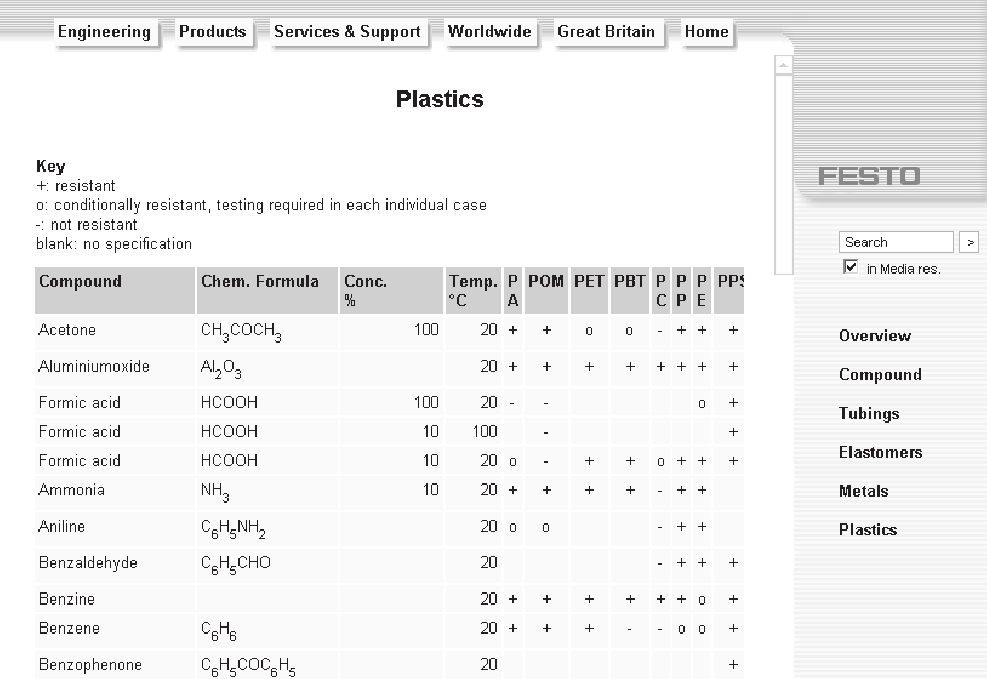Click the scrollbar up arrow
The width and height of the screenshot is (987, 679).
783,65
